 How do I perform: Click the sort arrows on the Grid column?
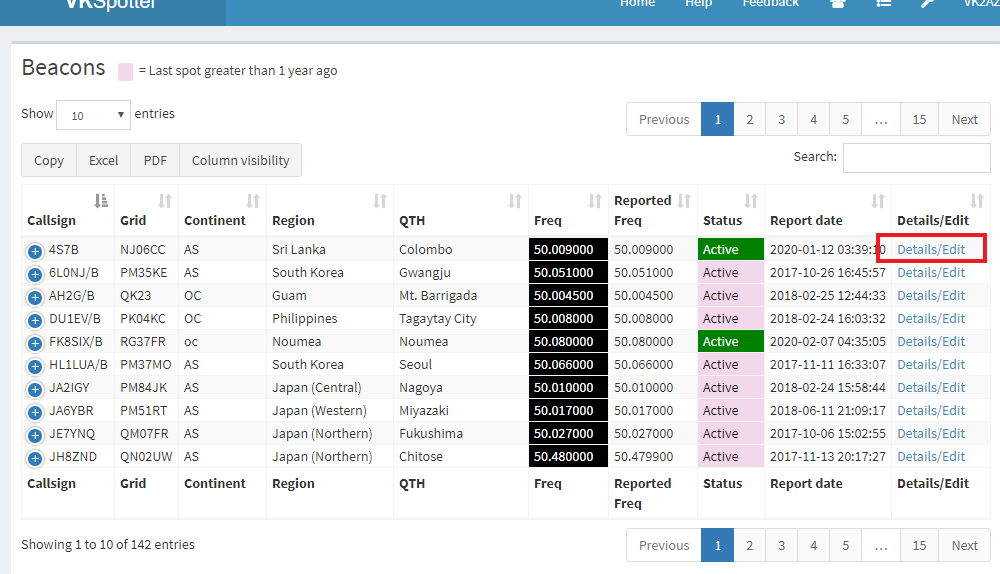pyautogui.click(x=165, y=201)
